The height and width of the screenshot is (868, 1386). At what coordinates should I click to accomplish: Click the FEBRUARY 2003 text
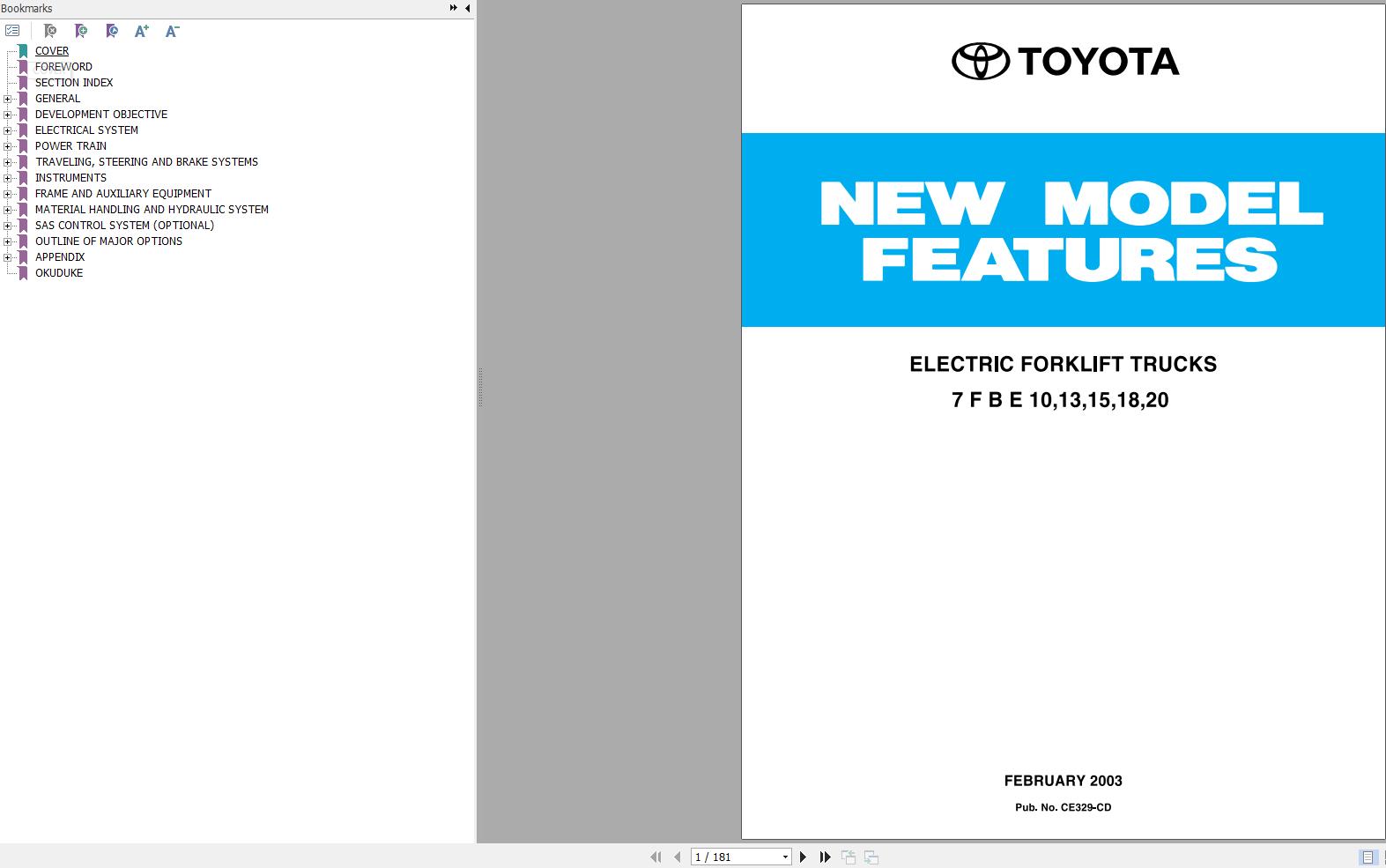[1063, 781]
